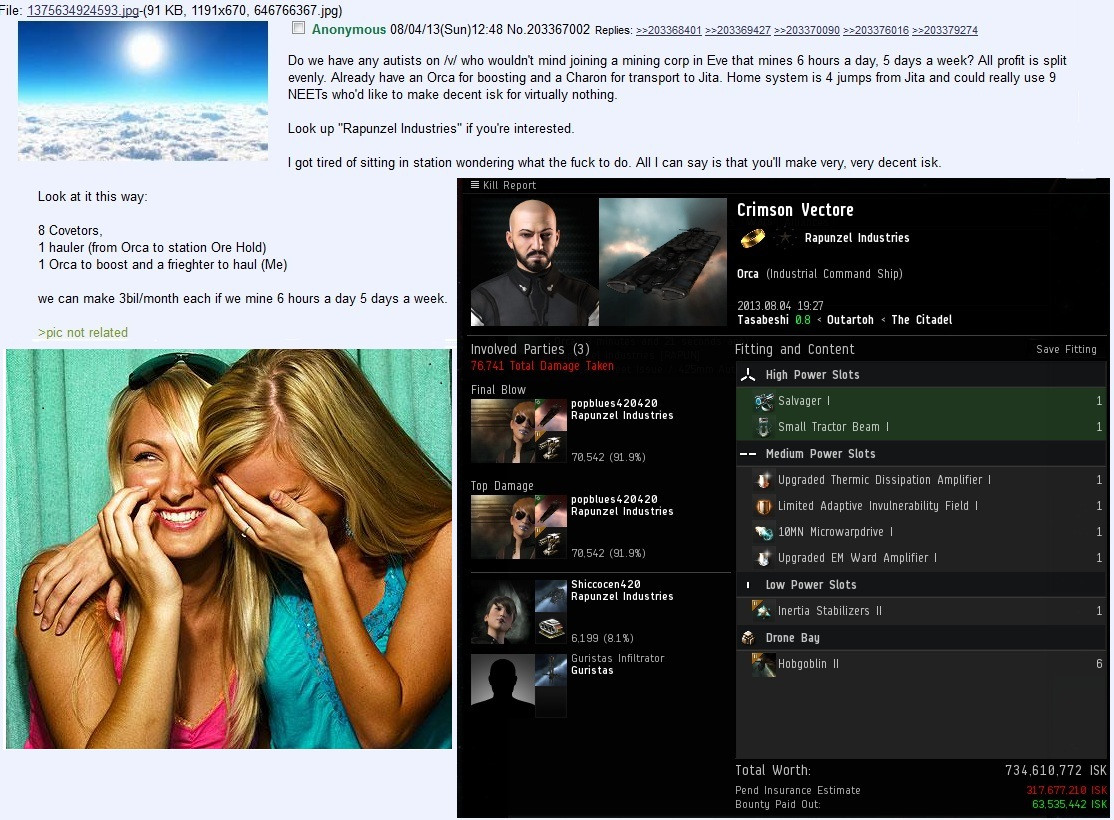1114x820 pixels.
Task: Click the Upgraded Thermic Dissipation Amplifier icon
Action: pos(764,480)
